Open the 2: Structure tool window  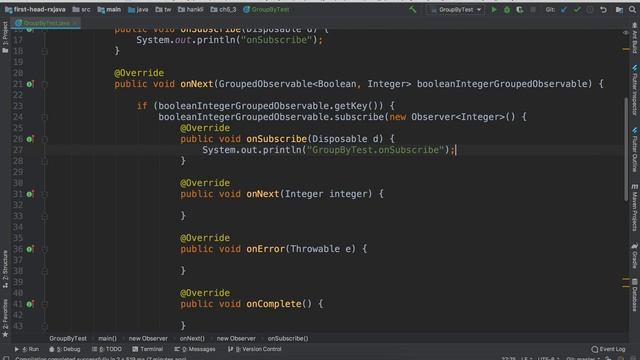tap(5, 269)
